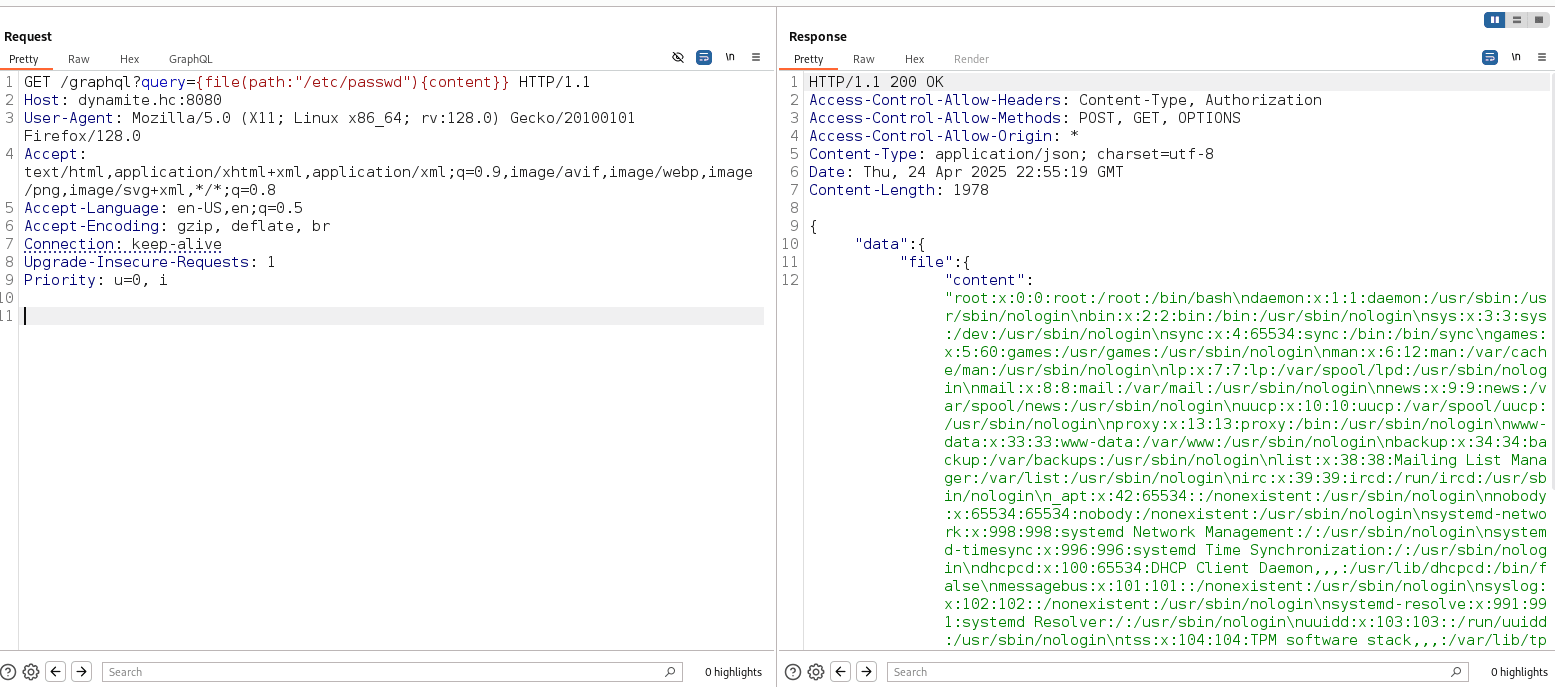Open help icon under Response panel
The height and width of the screenshot is (687, 1555).
point(794,672)
